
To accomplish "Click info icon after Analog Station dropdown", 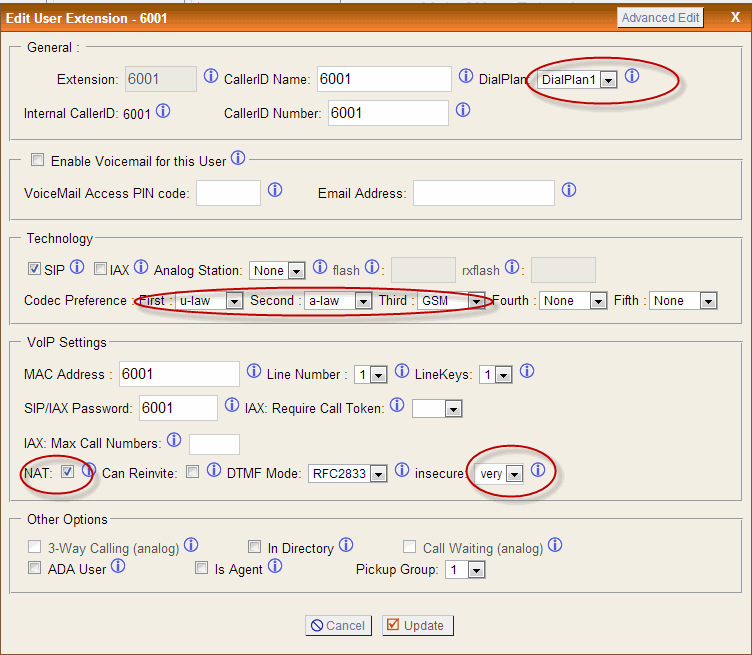I will click(x=320, y=267).
